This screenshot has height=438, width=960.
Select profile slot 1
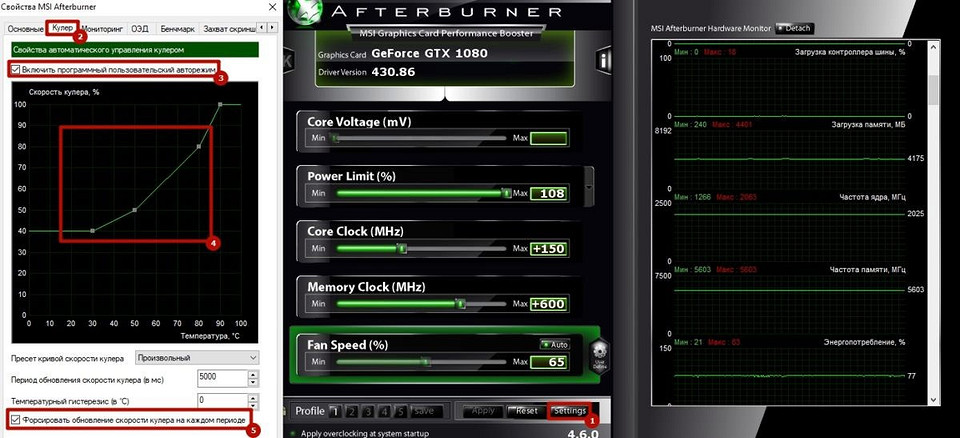tap(336, 411)
